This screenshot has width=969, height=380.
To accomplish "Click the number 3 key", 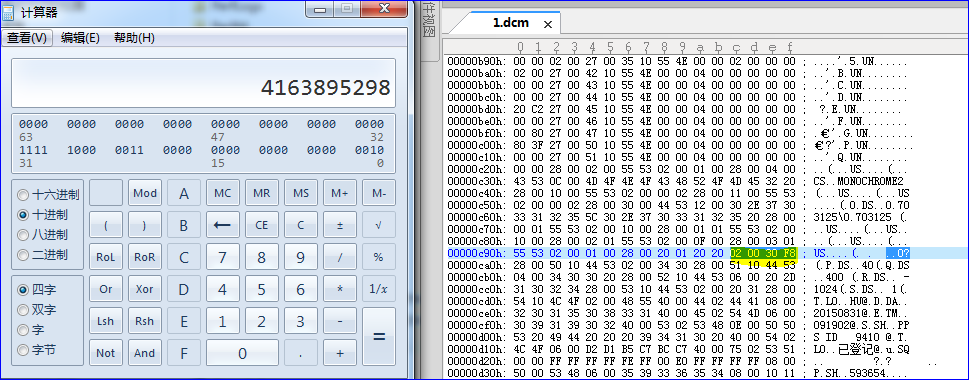I will (x=301, y=321).
